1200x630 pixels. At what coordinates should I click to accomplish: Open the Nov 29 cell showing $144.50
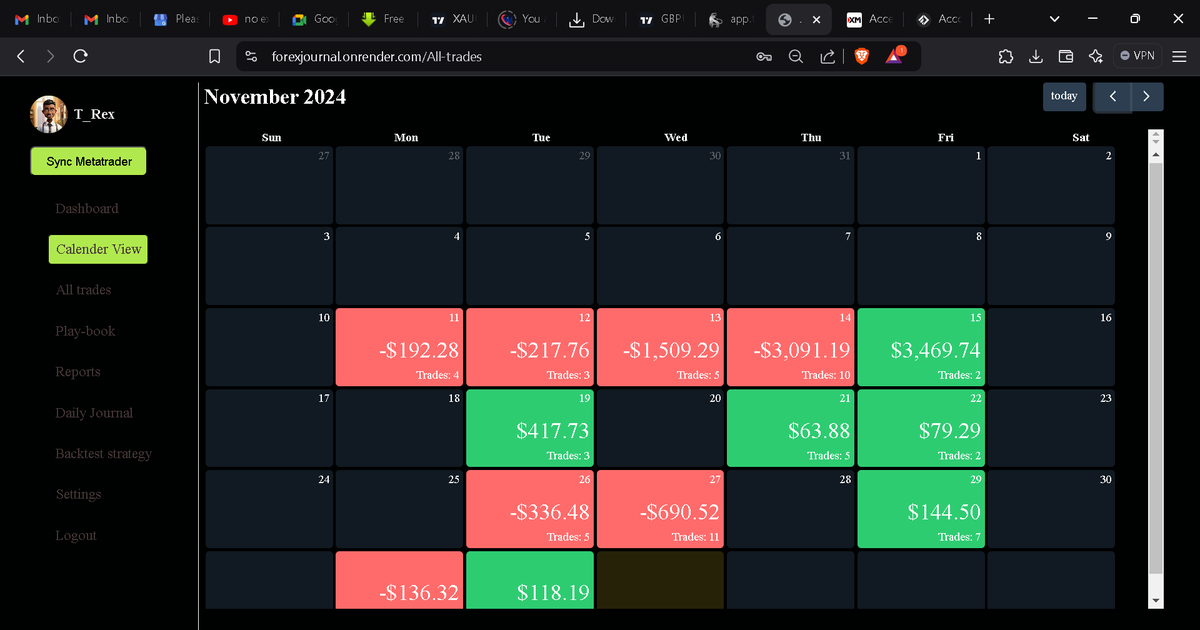921,509
